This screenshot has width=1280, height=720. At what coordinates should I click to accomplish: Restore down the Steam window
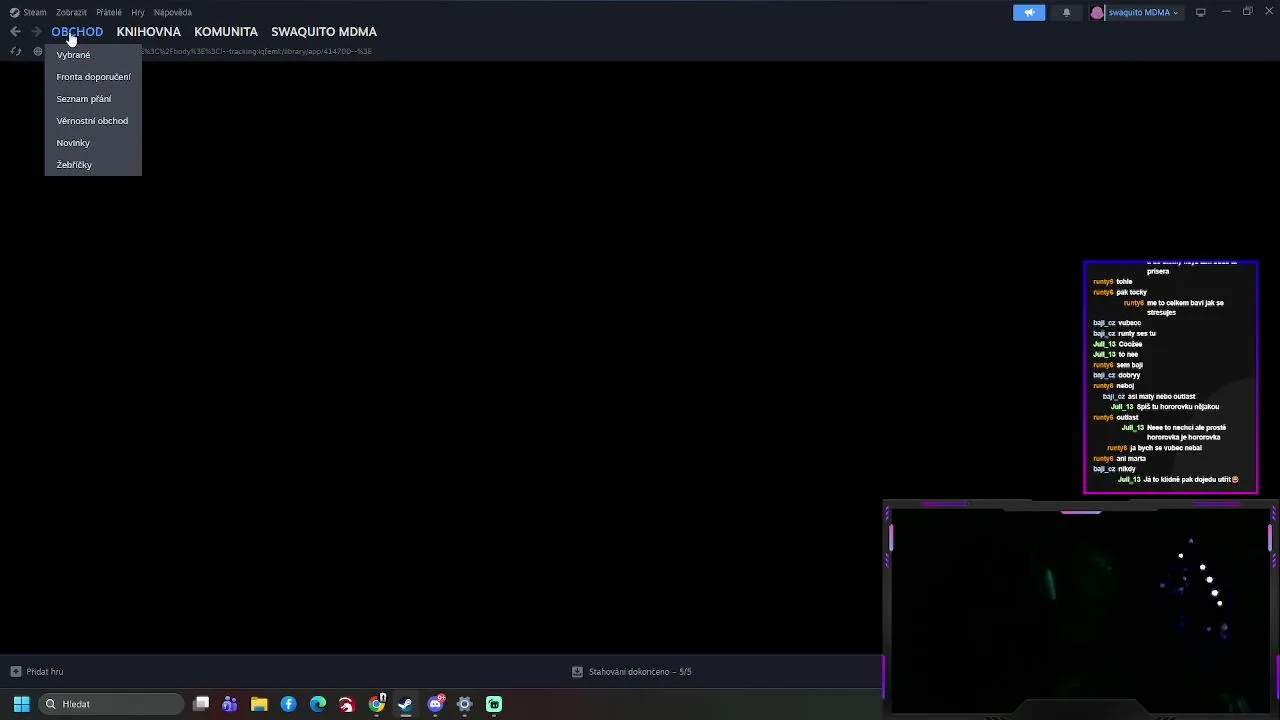tap(1248, 12)
